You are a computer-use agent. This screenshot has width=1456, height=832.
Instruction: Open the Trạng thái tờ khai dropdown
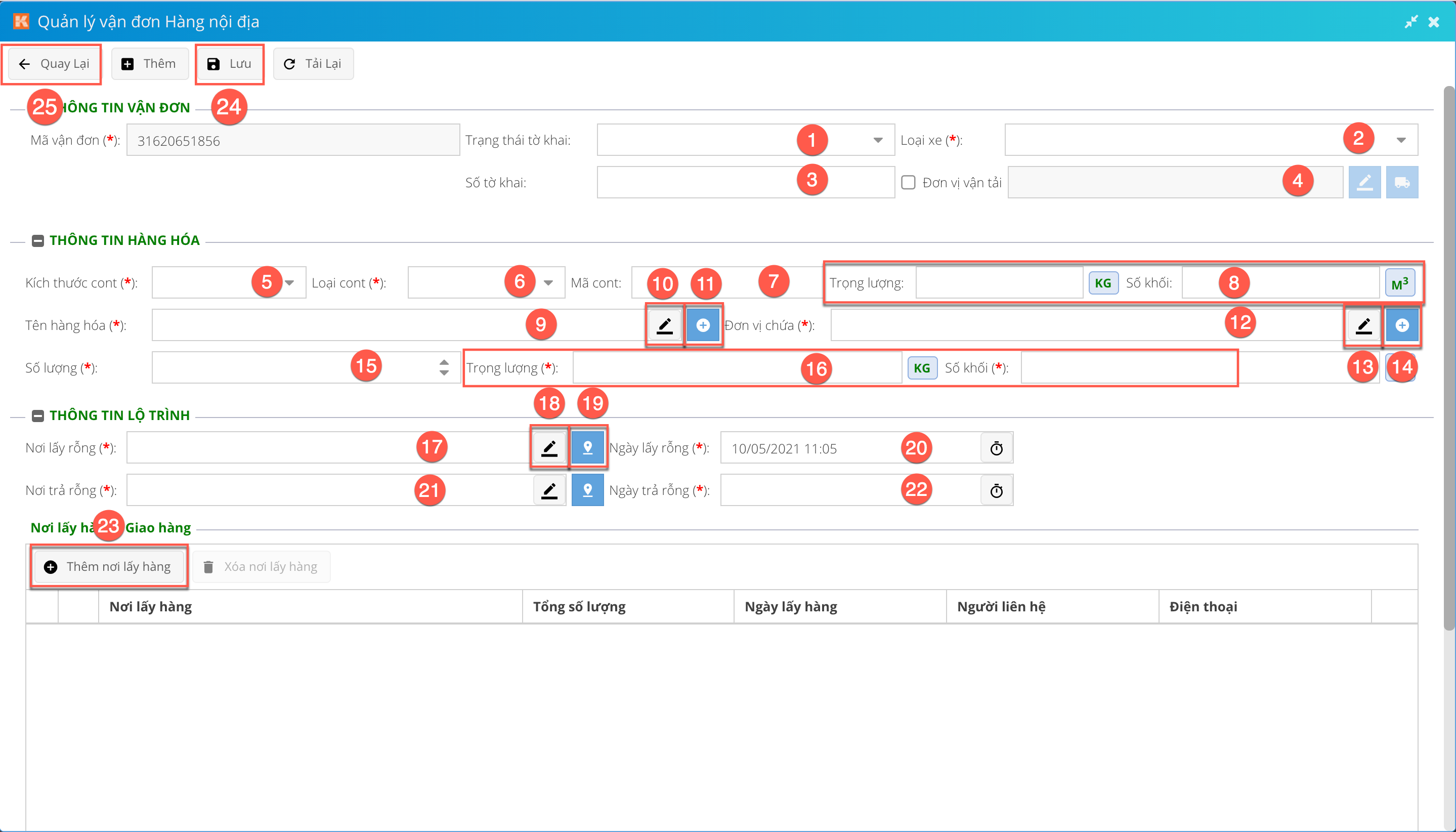pyautogui.click(x=877, y=140)
